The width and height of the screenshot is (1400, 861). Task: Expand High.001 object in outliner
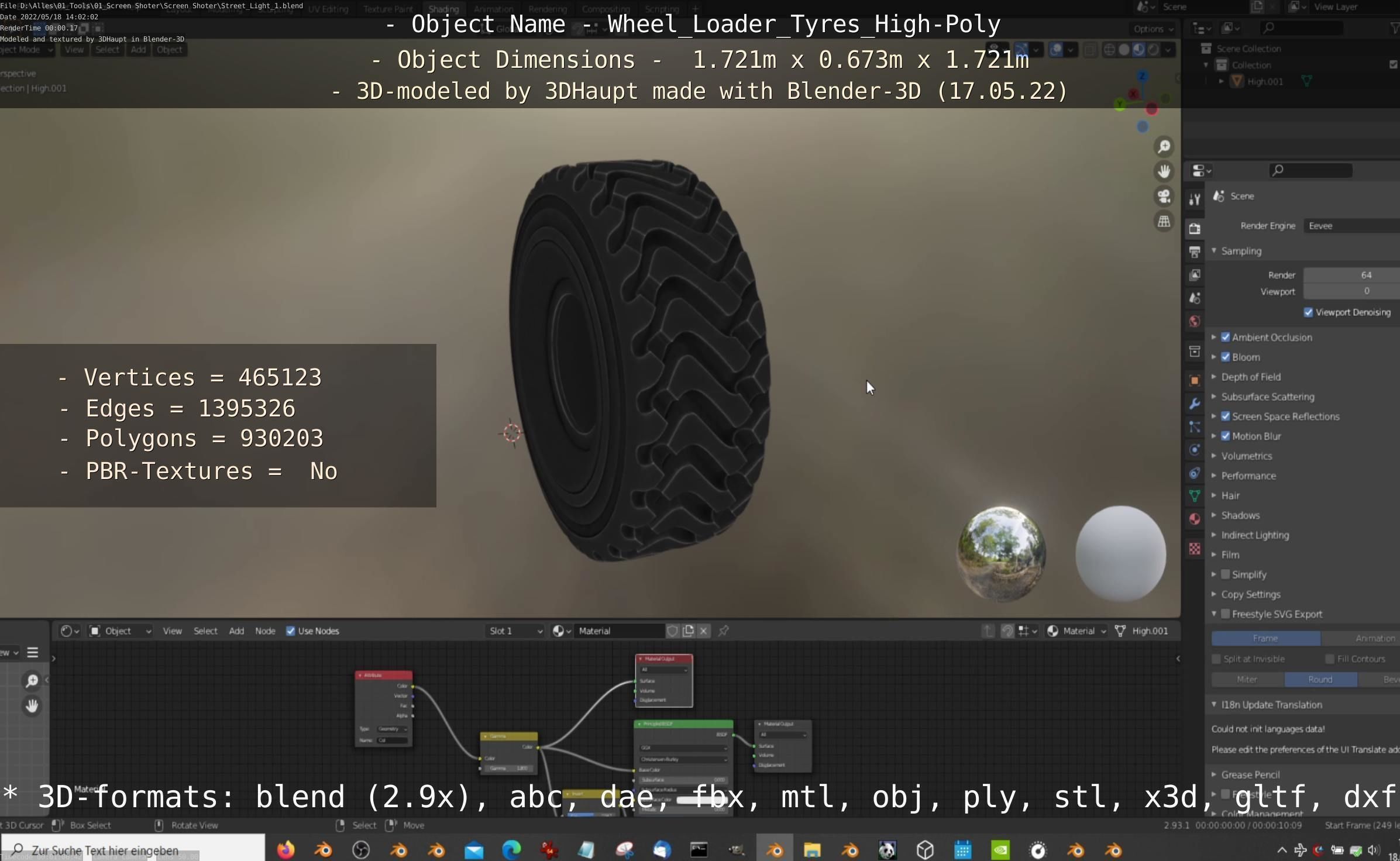(x=1222, y=81)
